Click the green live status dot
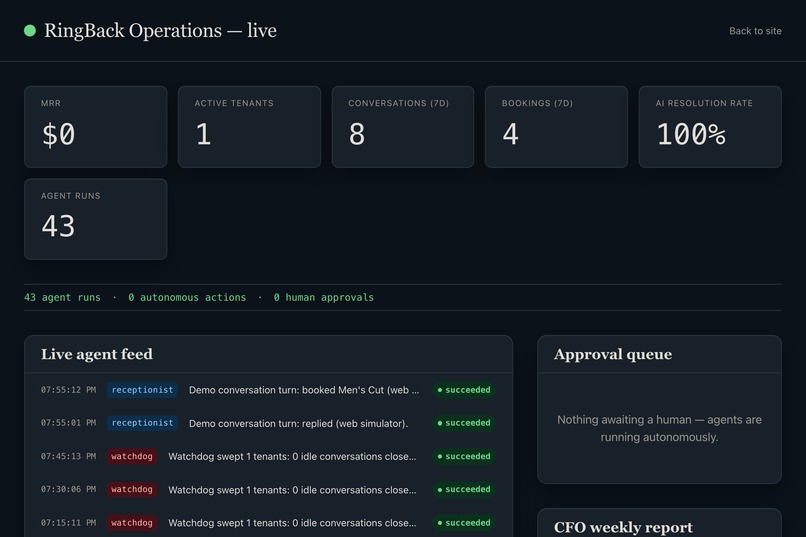This screenshot has width=806, height=537. [x=30, y=31]
